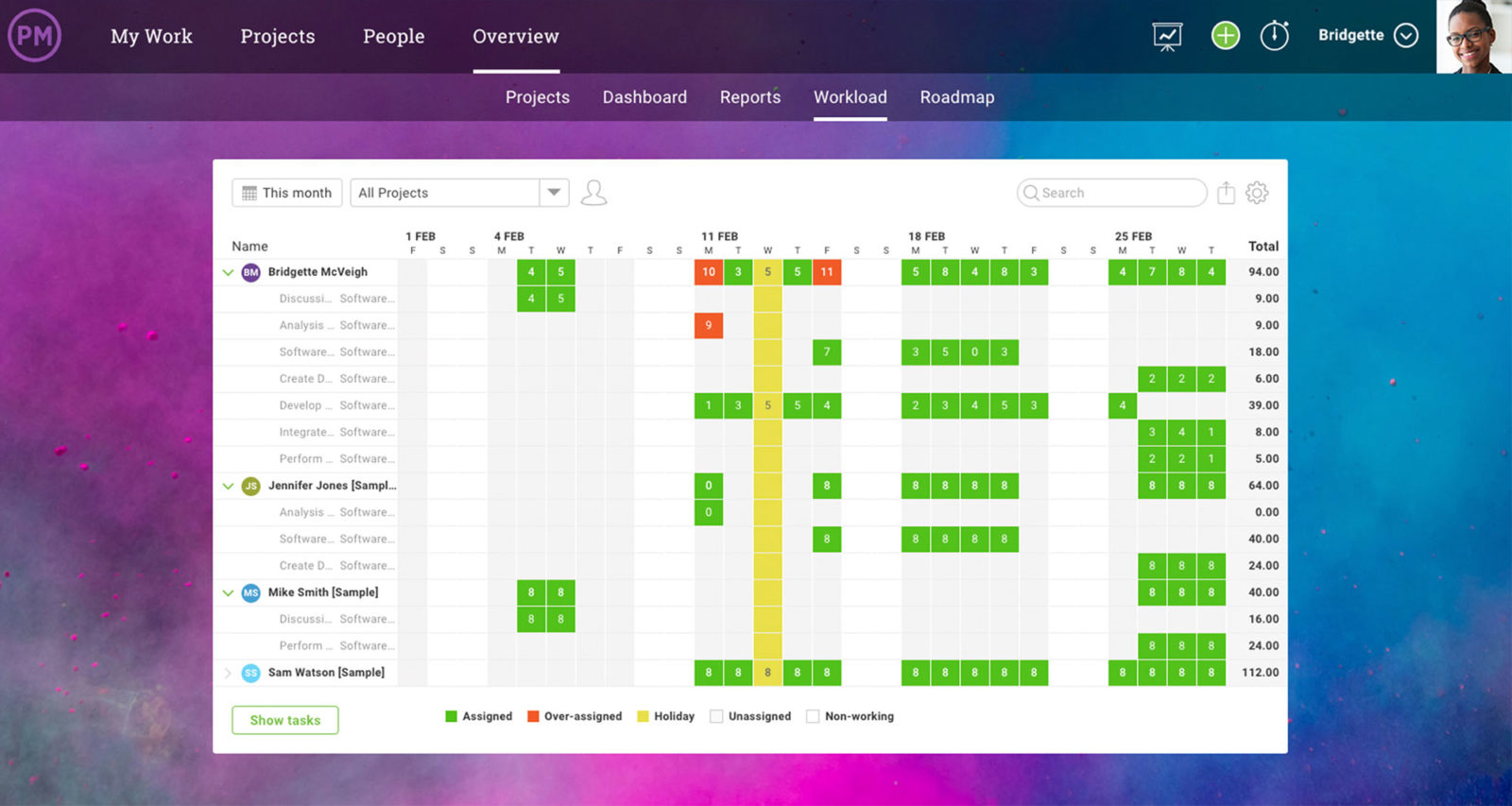Click the MS avatar for Mike Smith
The width and height of the screenshot is (1512, 806).
tap(250, 592)
